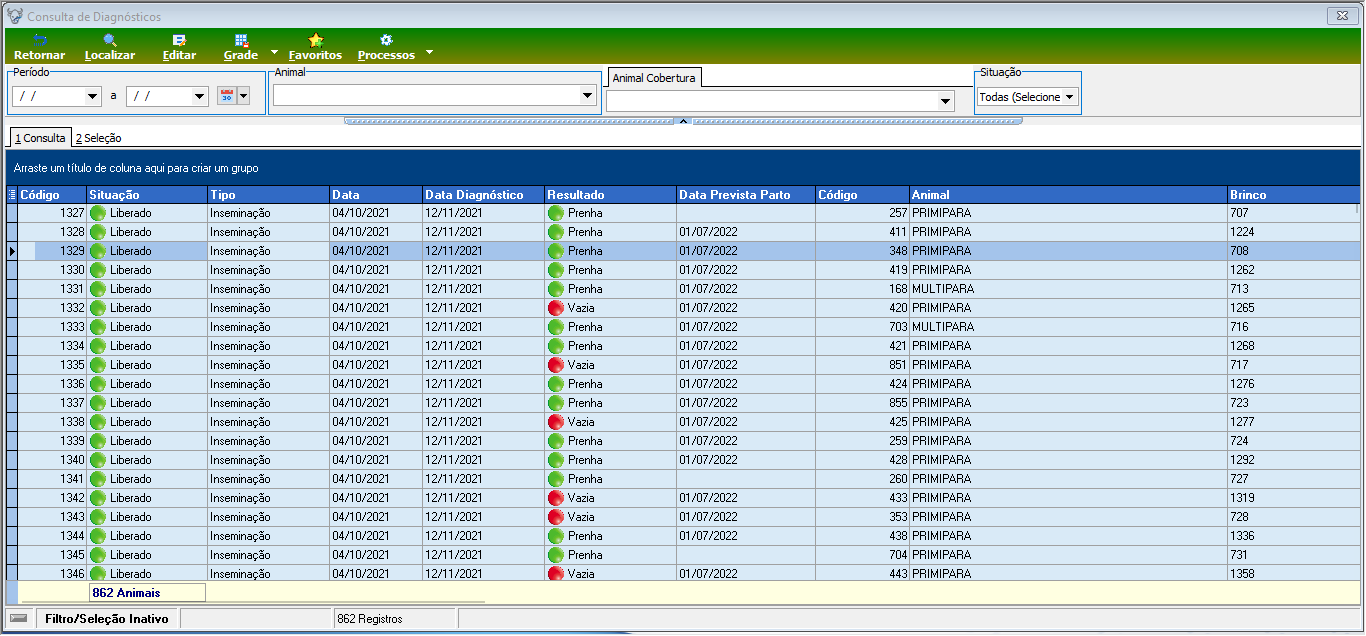Sort by the Data Diagnóstico column header
This screenshot has width=1366, height=636.
point(483,195)
